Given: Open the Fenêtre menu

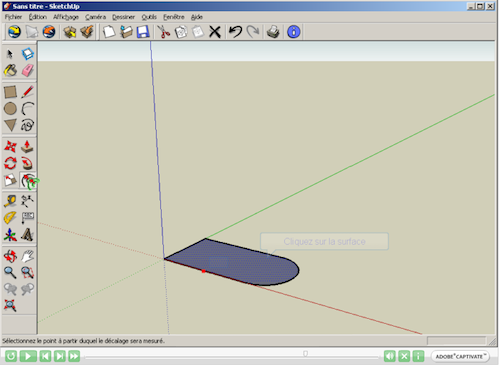Looking at the screenshot, I should click(174, 17).
